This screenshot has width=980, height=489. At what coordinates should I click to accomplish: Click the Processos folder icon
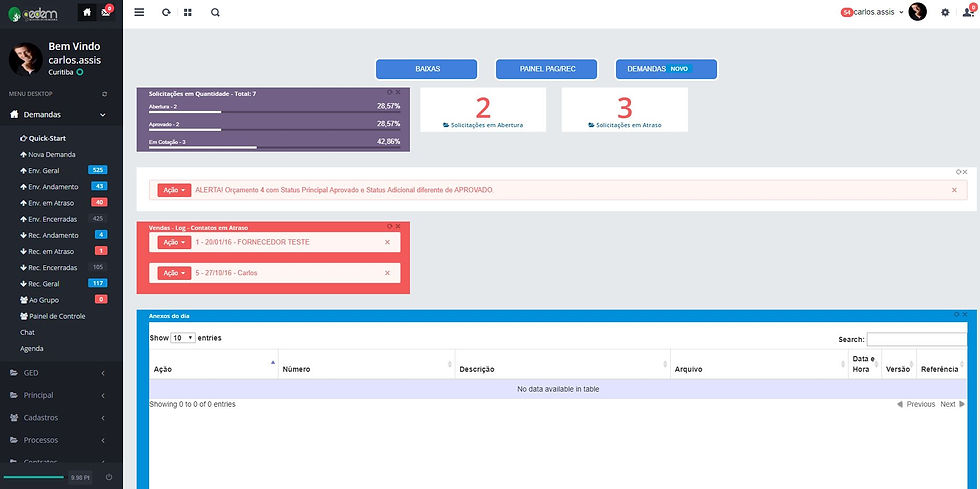click(14, 440)
